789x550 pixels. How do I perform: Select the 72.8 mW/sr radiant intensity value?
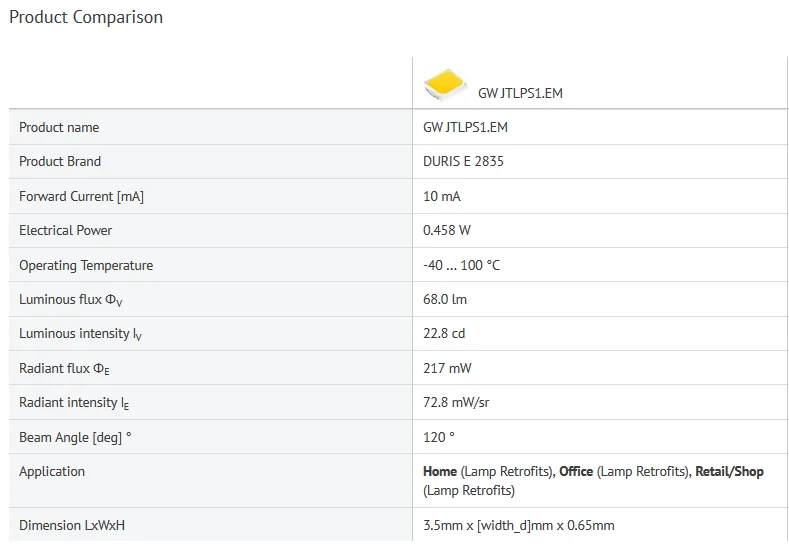point(456,403)
